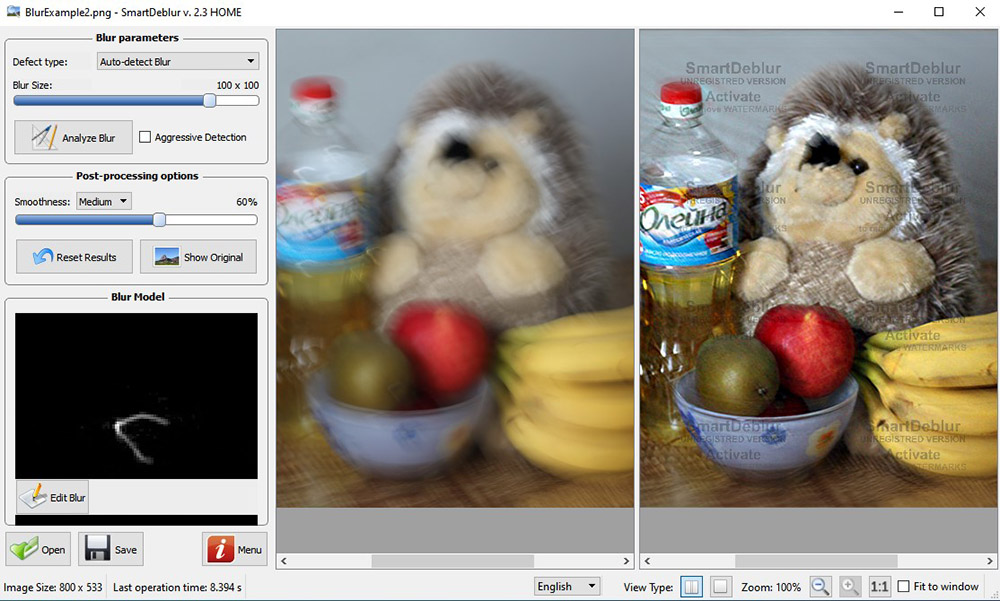This screenshot has height=601, width=1000.
Task: Click the Analyze Blur icon button
Action: (44, 136)
